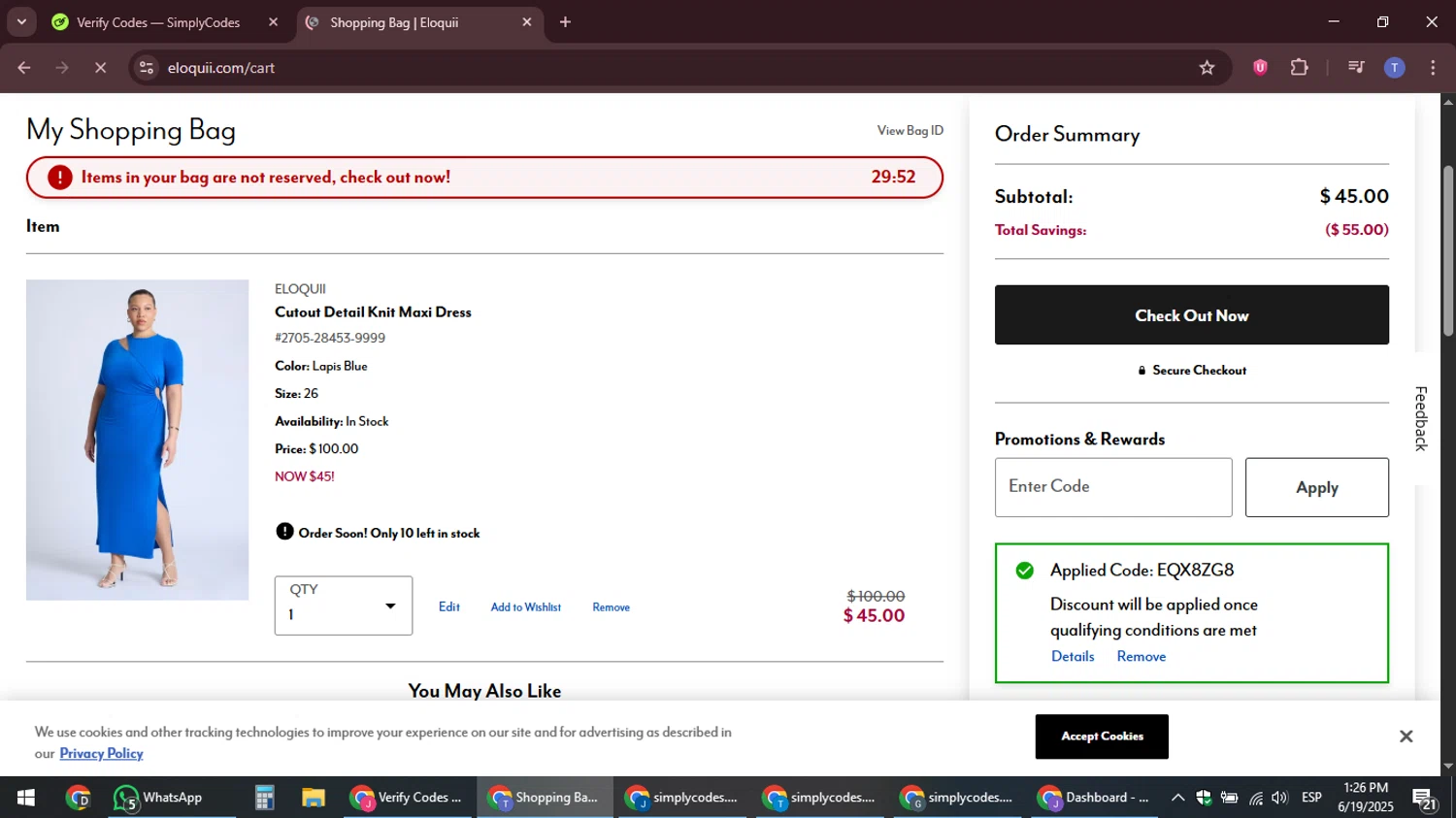Open the browser tab search dropdown

(21, 21)
